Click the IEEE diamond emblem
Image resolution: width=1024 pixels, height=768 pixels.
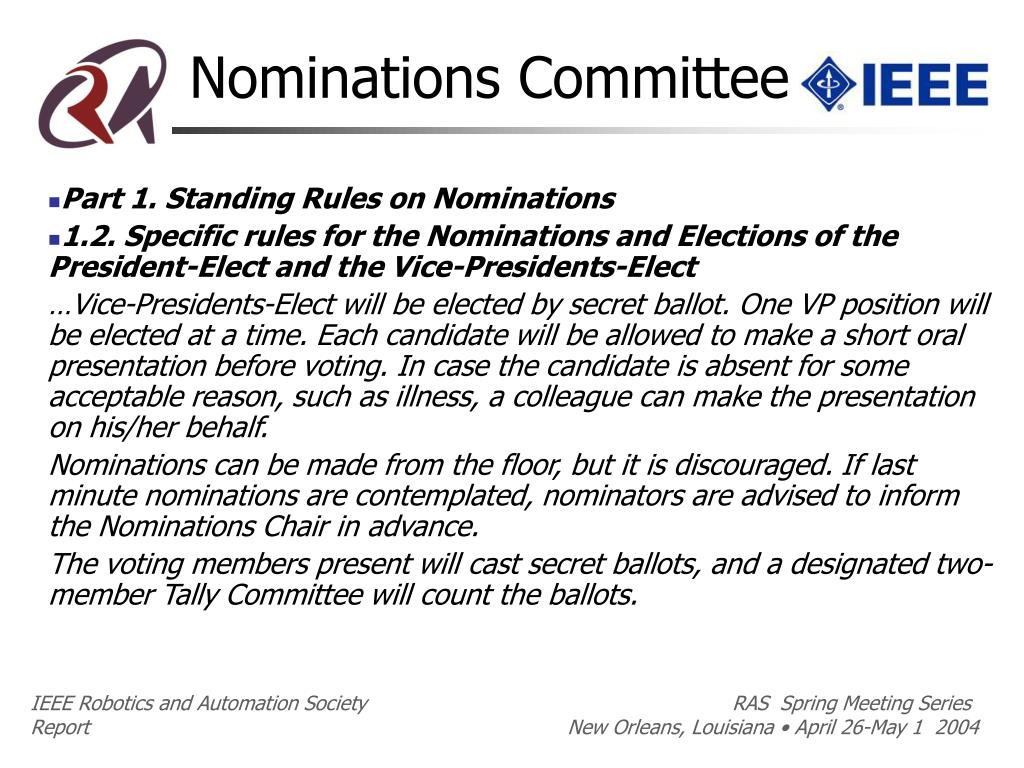(828, 84)
